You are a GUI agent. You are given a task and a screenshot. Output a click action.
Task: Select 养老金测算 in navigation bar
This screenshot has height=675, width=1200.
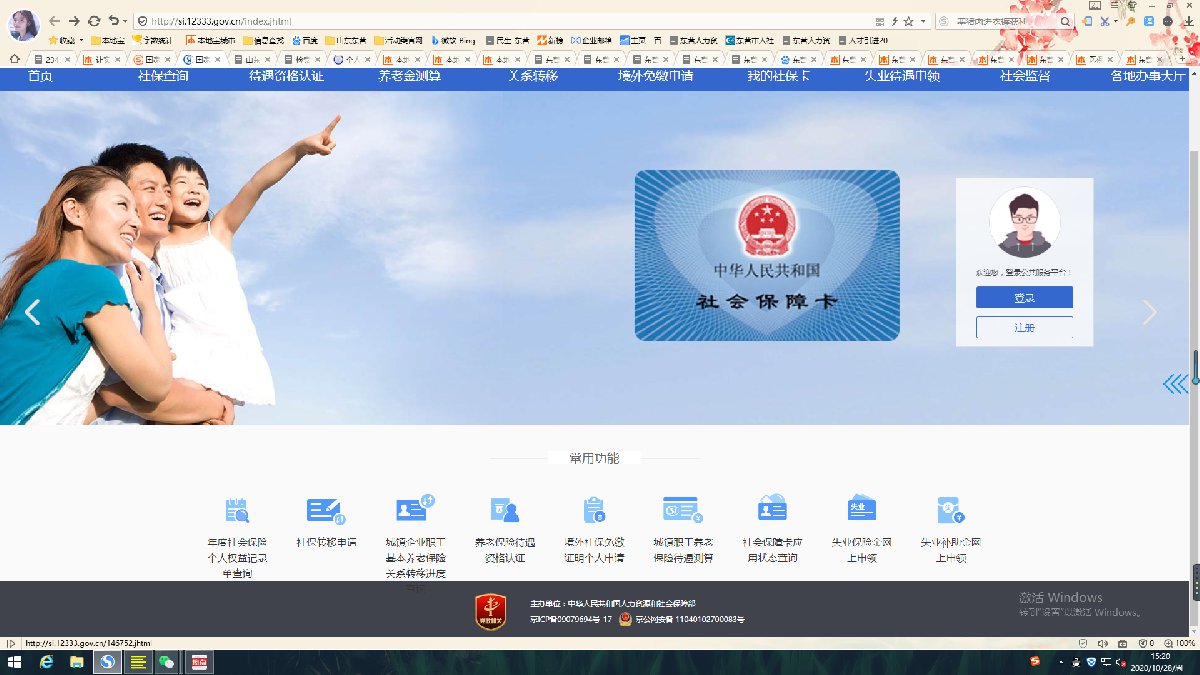[409, 76]
